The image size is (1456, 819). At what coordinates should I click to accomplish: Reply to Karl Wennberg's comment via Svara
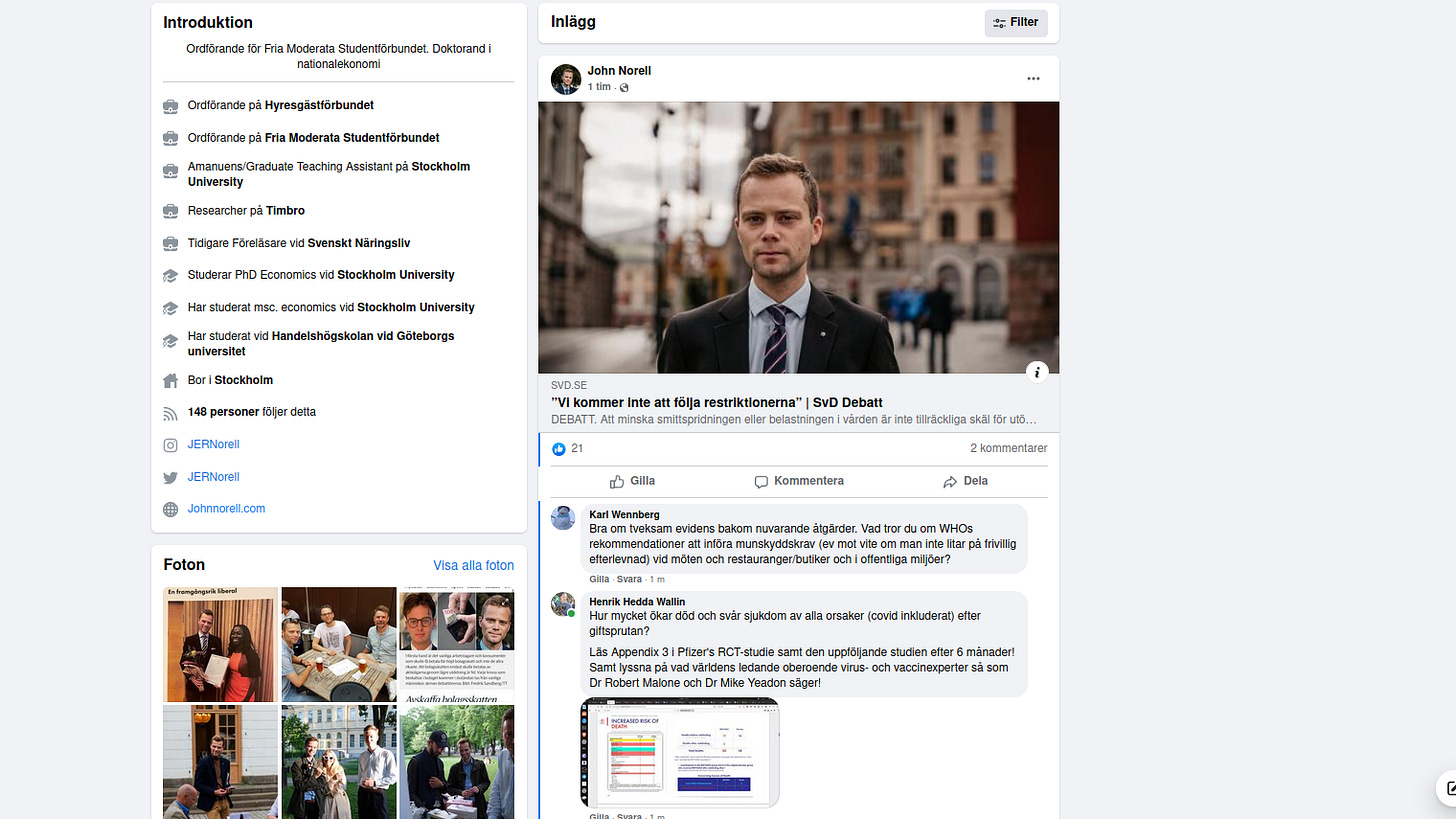[x=629, y=580]
